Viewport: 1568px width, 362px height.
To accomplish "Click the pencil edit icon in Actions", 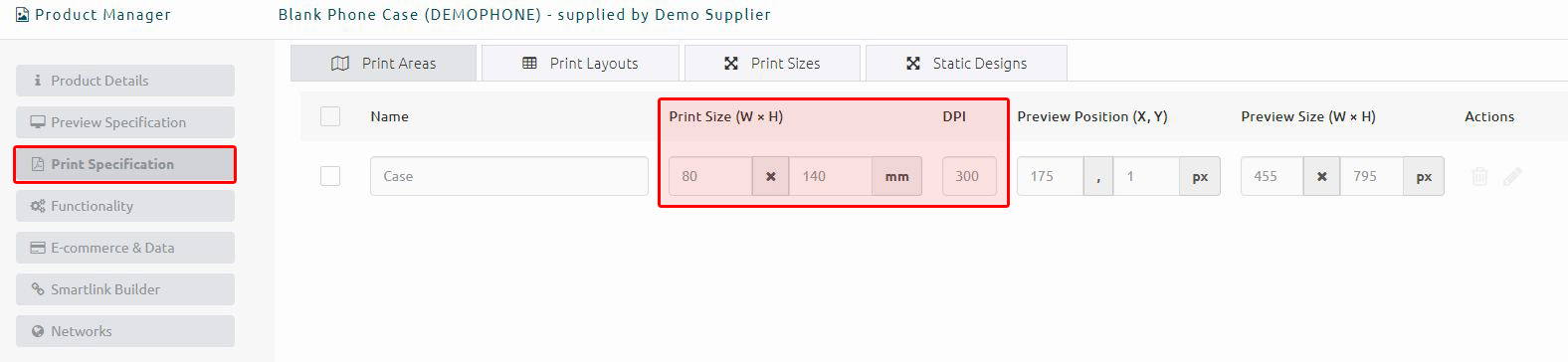I will [x=1512, y=176].
